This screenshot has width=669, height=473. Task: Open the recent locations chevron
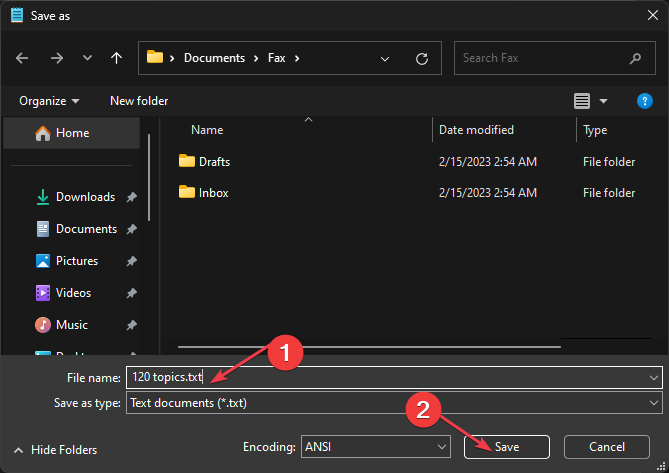(87, 58)
